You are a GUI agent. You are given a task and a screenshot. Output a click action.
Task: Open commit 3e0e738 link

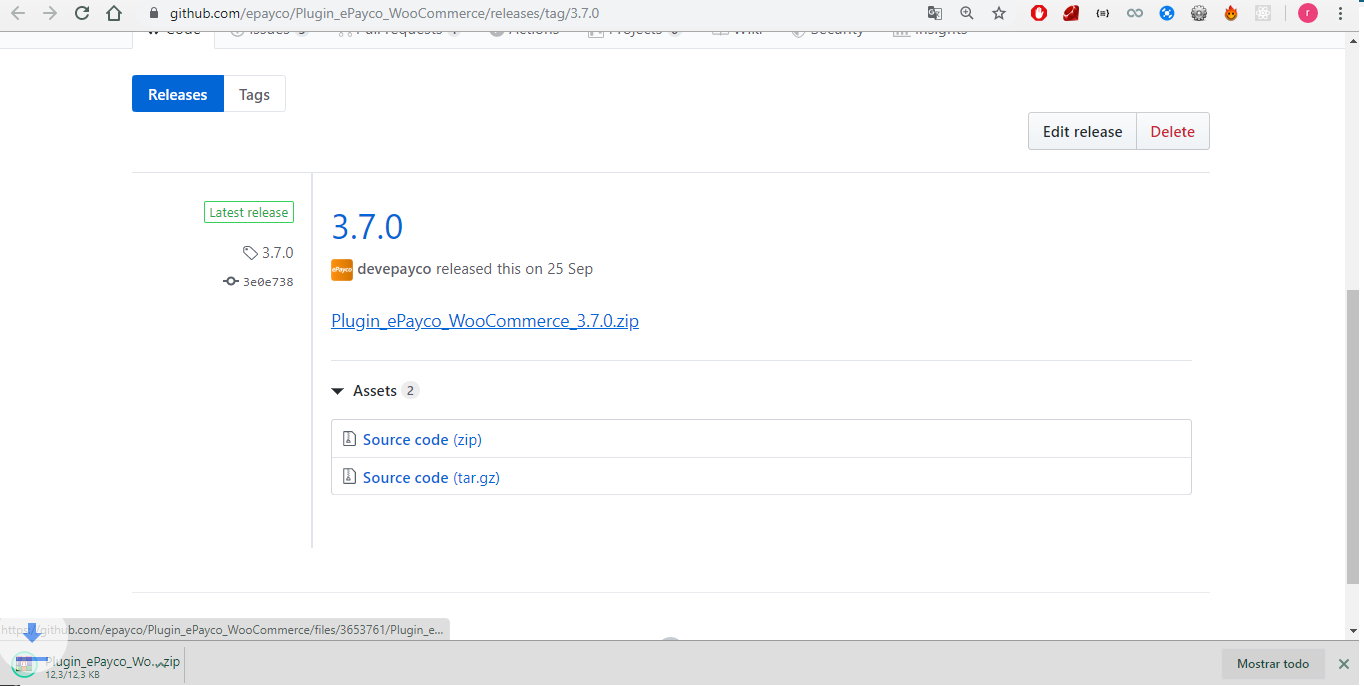tap(268, 282)
